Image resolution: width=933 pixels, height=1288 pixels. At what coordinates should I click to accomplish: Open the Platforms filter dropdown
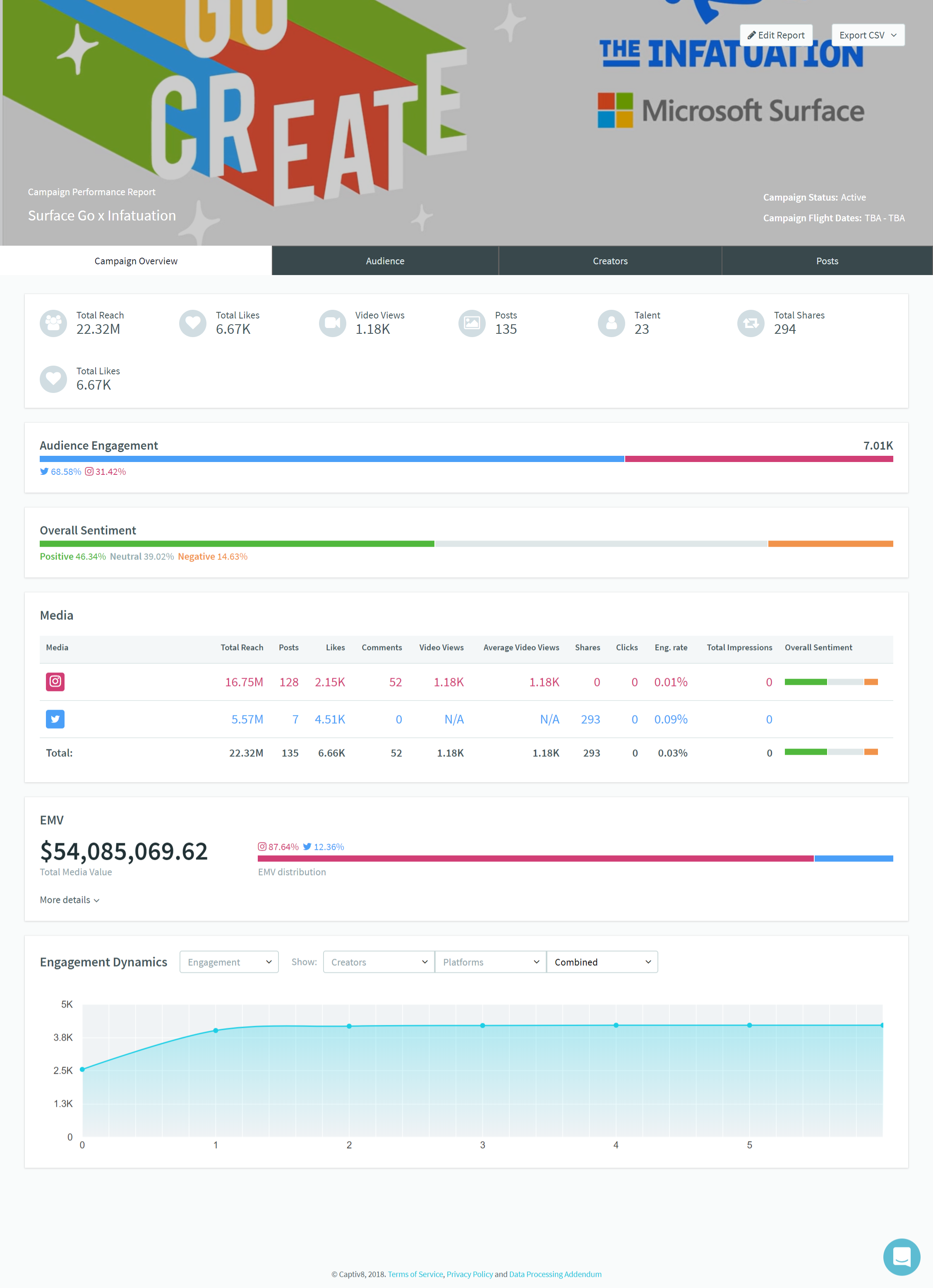(490, 962)
